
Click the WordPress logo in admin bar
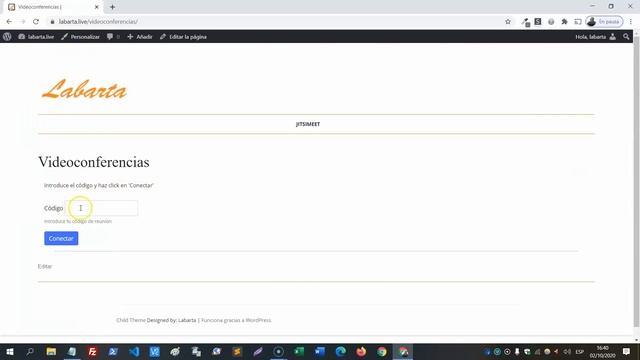coord(7,37)
